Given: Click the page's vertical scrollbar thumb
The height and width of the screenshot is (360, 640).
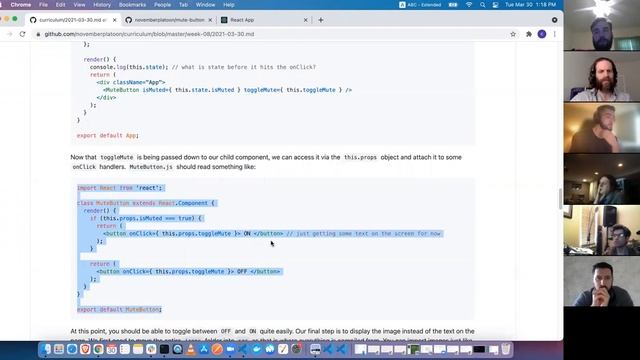Looking at the screenshot, I should coord(560,199).
